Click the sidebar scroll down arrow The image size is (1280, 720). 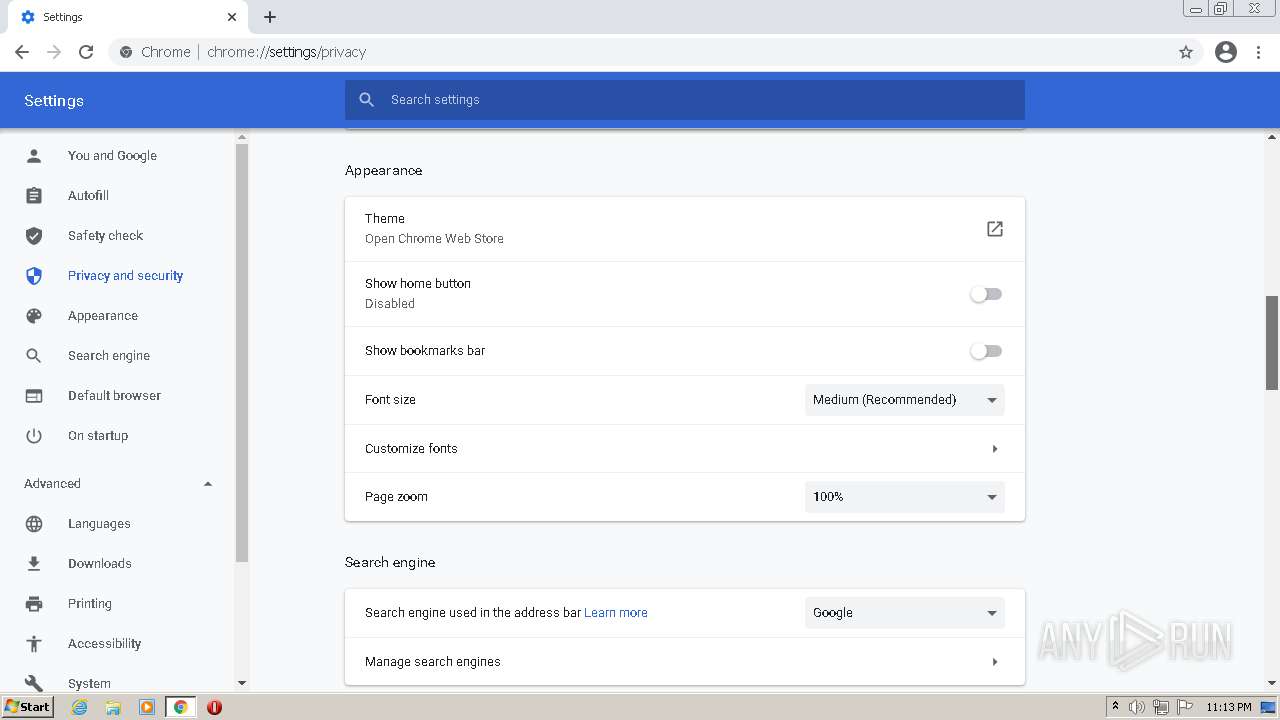pyautogui.click(x=241, y=683)
